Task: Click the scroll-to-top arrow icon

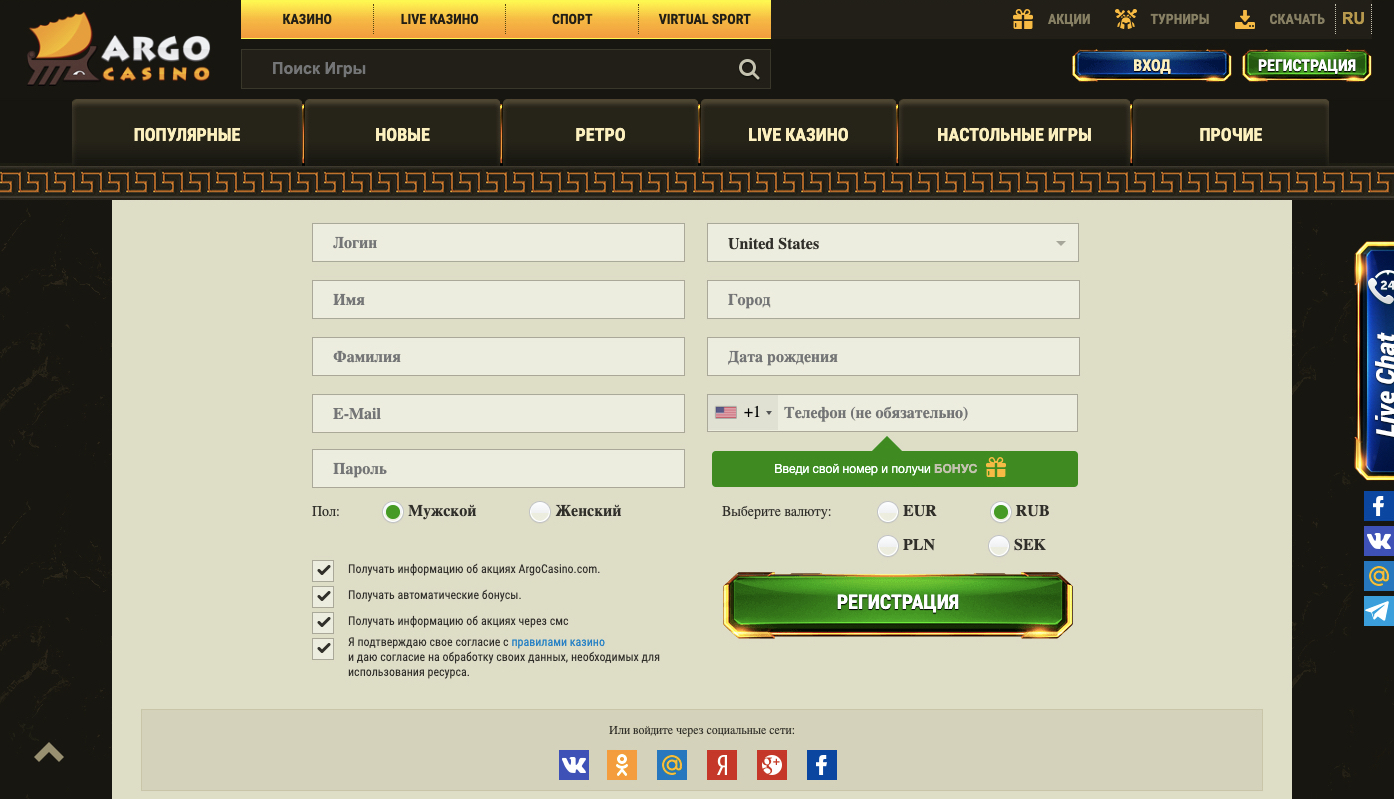Action: [x=49, y=753]
